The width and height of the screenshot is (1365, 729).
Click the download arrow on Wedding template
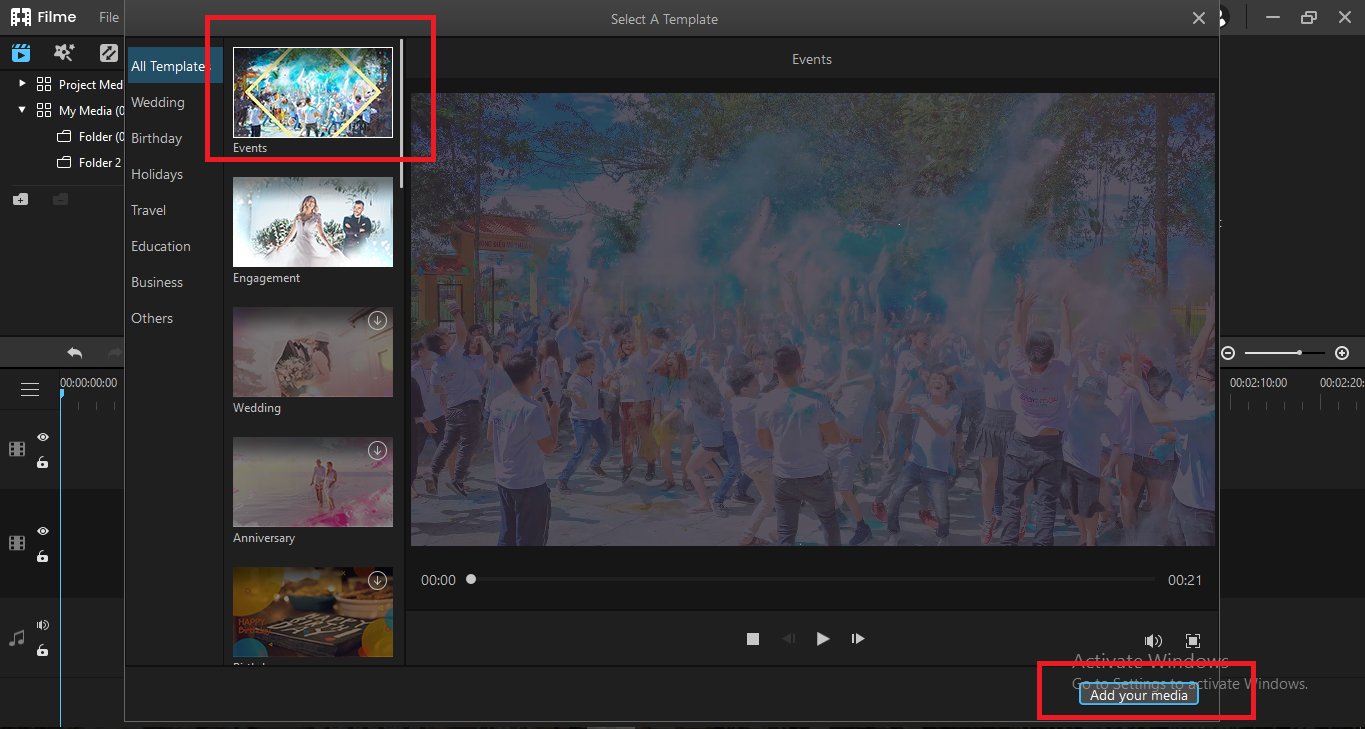(x=377, y=320)
